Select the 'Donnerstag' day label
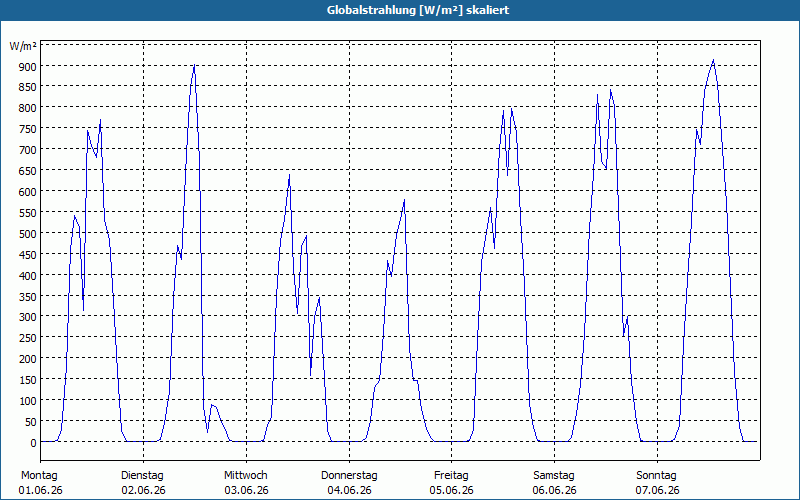Screen dimensions: 800x500 (349, 476)
